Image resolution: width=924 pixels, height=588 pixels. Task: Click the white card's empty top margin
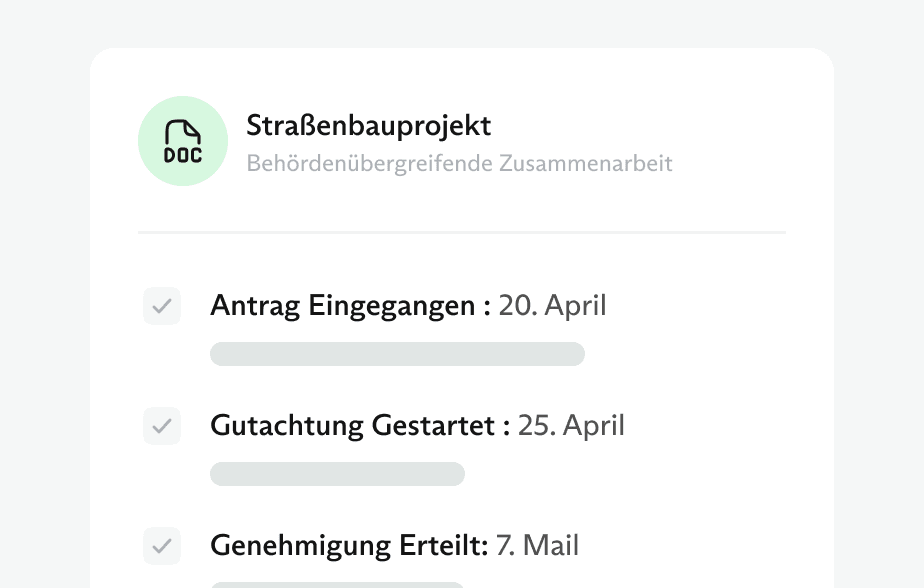pyautogui.click(x=462, y=70)
